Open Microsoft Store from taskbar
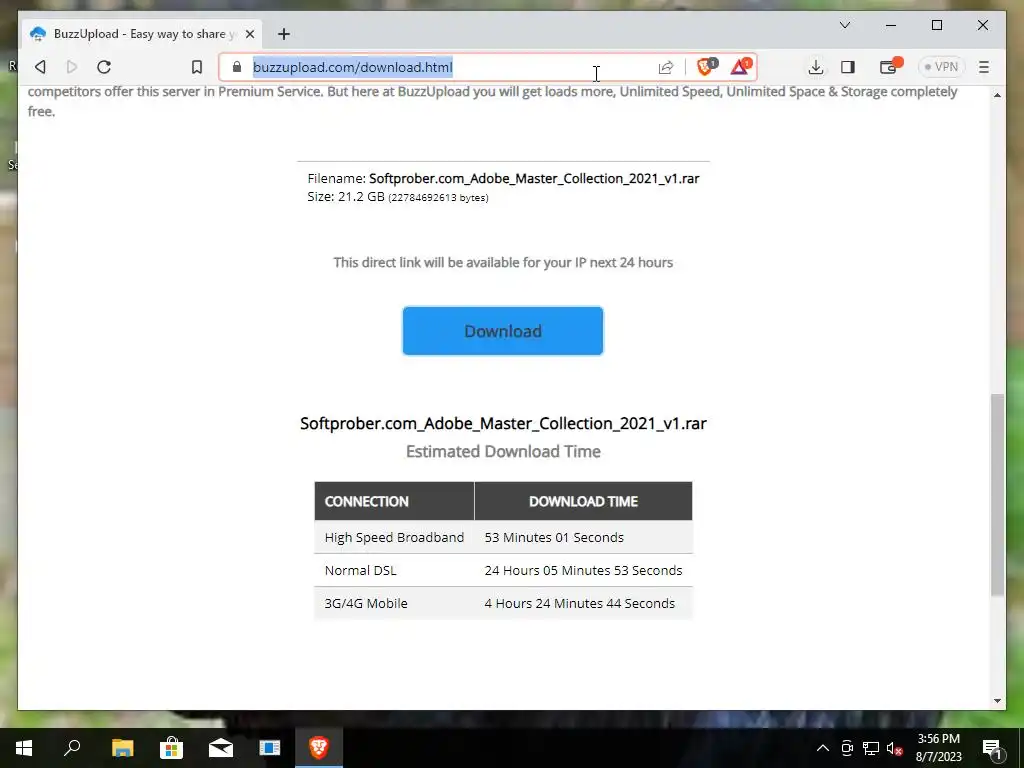Screen dimensions: 1024x768 pyautogui.click(x=171, y=748)
